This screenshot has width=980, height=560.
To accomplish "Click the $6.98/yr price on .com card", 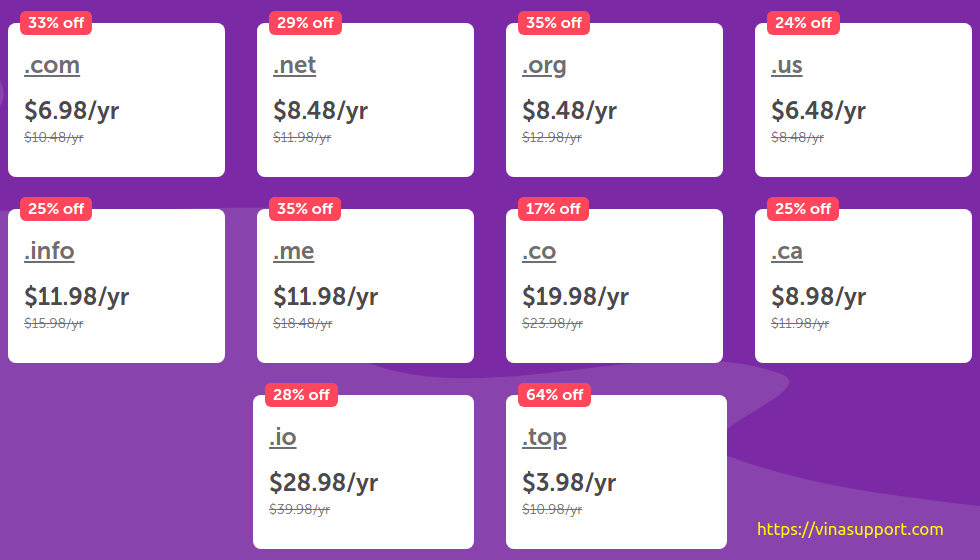I will coord(71,111).
